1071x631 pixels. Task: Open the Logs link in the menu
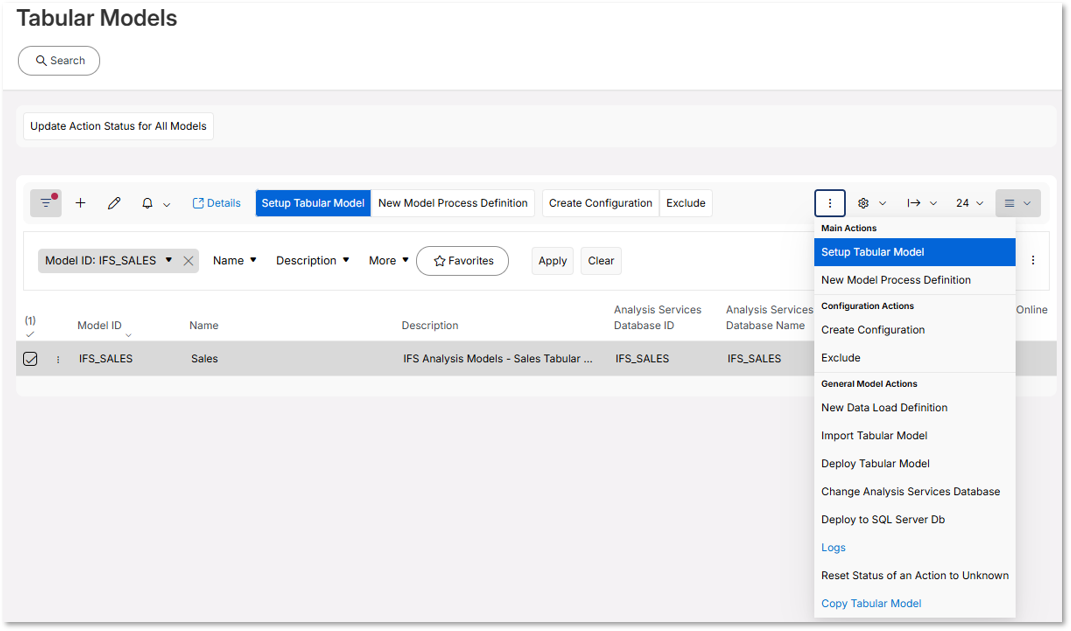coord(833,547)
